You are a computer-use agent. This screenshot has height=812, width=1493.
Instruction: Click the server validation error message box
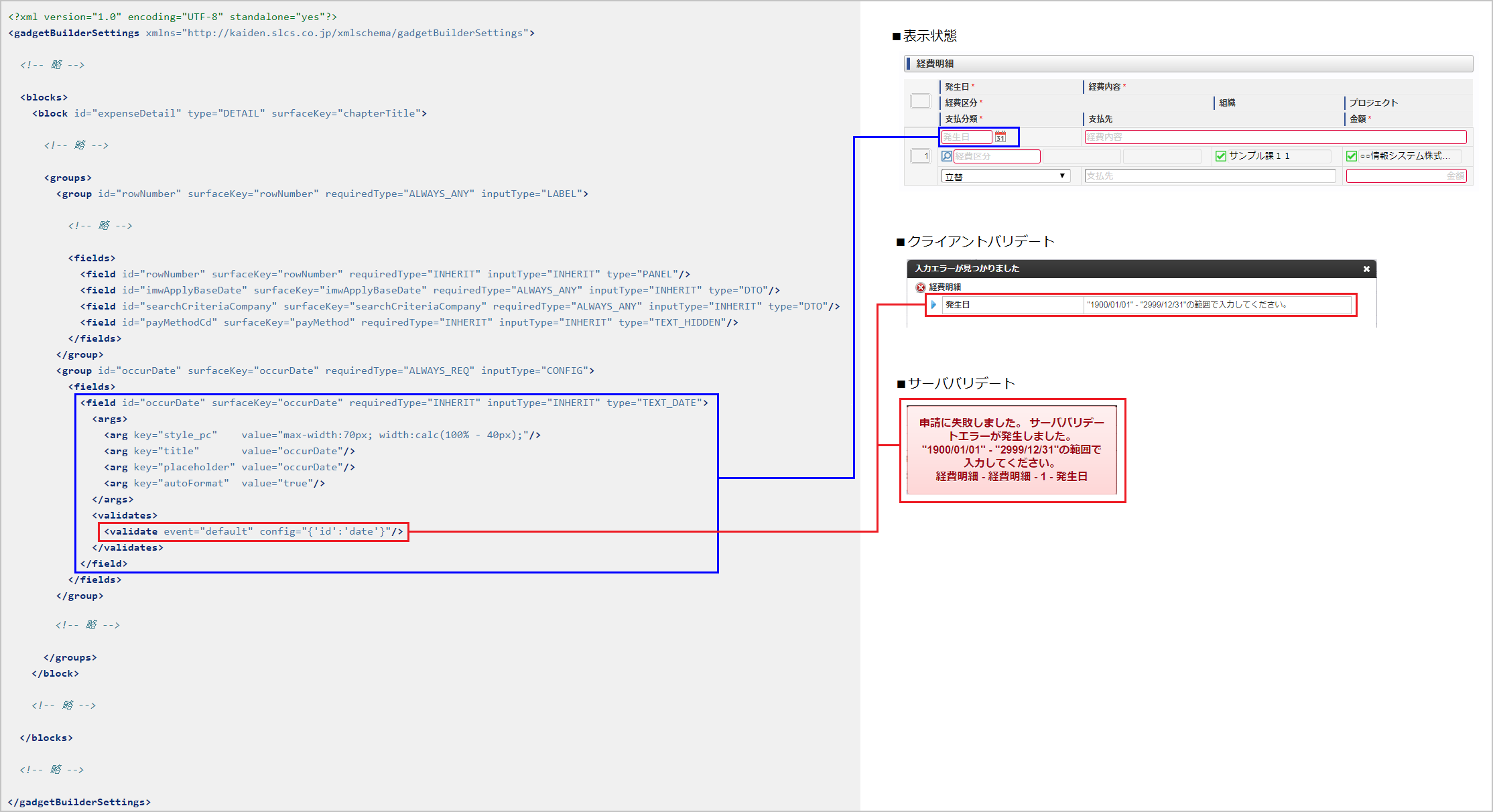tap(1011, 450)
